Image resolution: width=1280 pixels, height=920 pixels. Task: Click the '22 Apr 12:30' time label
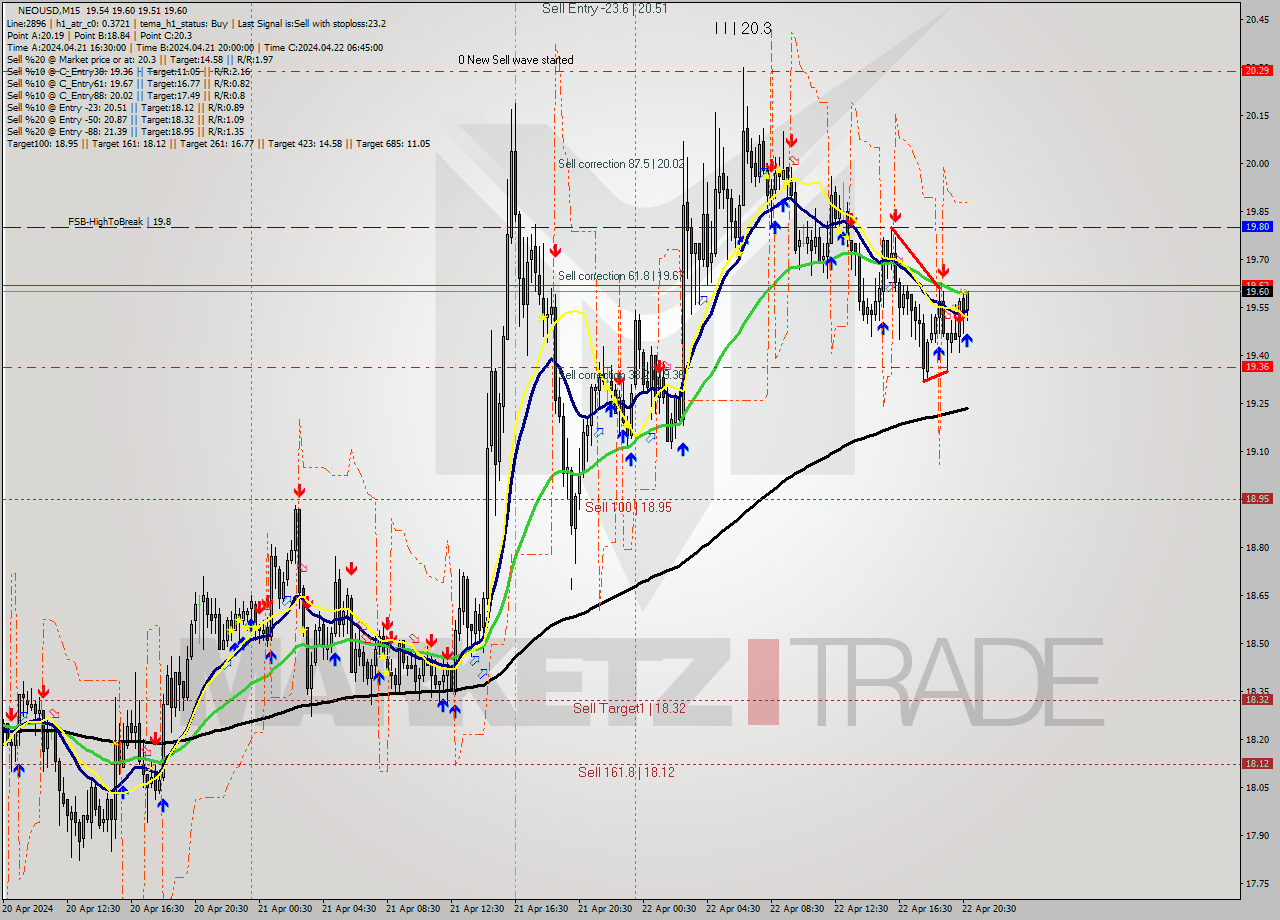pyautogui.click(x=860, y=909)
